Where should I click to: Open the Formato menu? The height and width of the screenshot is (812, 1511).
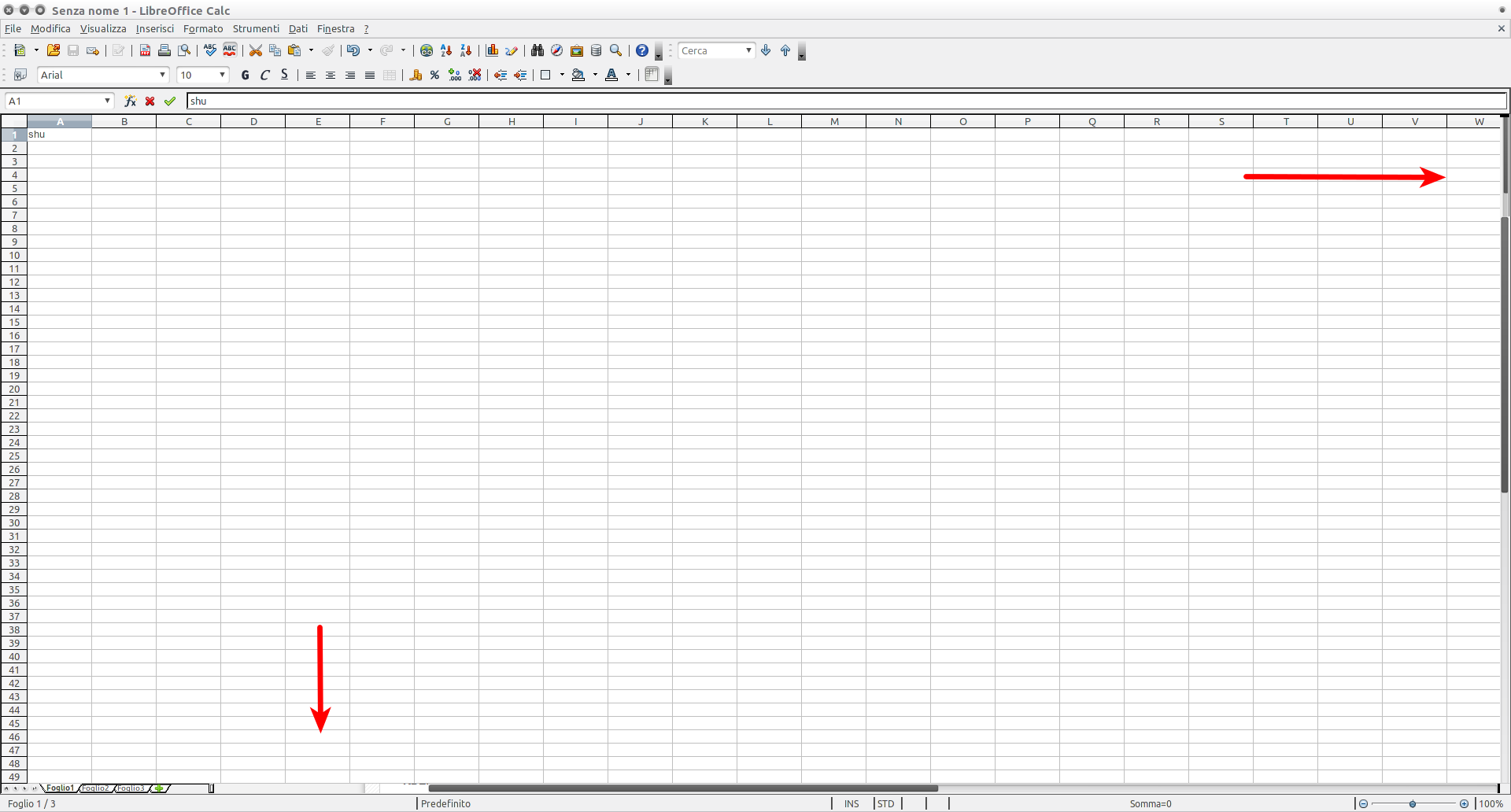(203, 28)
